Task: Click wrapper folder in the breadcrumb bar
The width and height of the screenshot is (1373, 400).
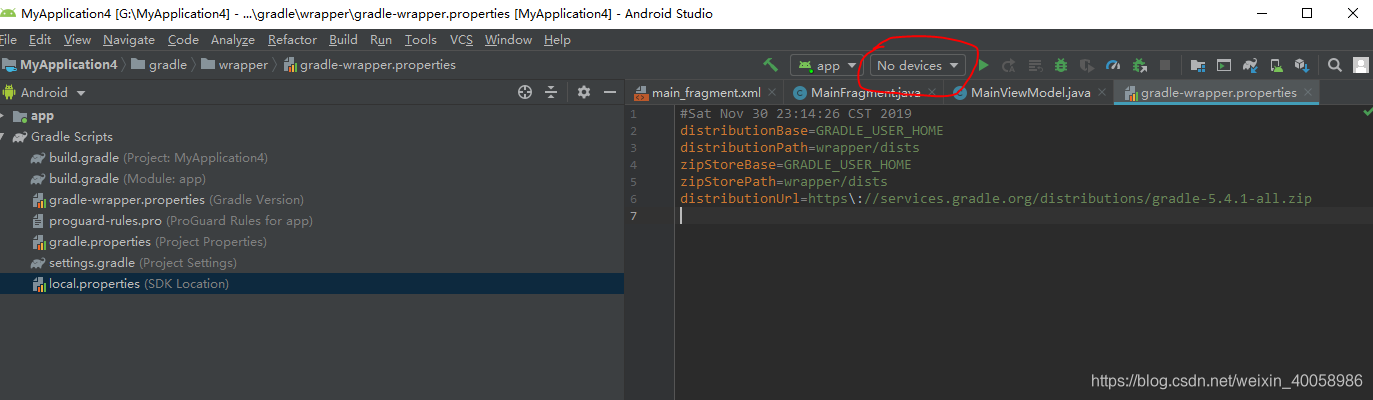Action: pyautogui.click(x=235, y=65)
